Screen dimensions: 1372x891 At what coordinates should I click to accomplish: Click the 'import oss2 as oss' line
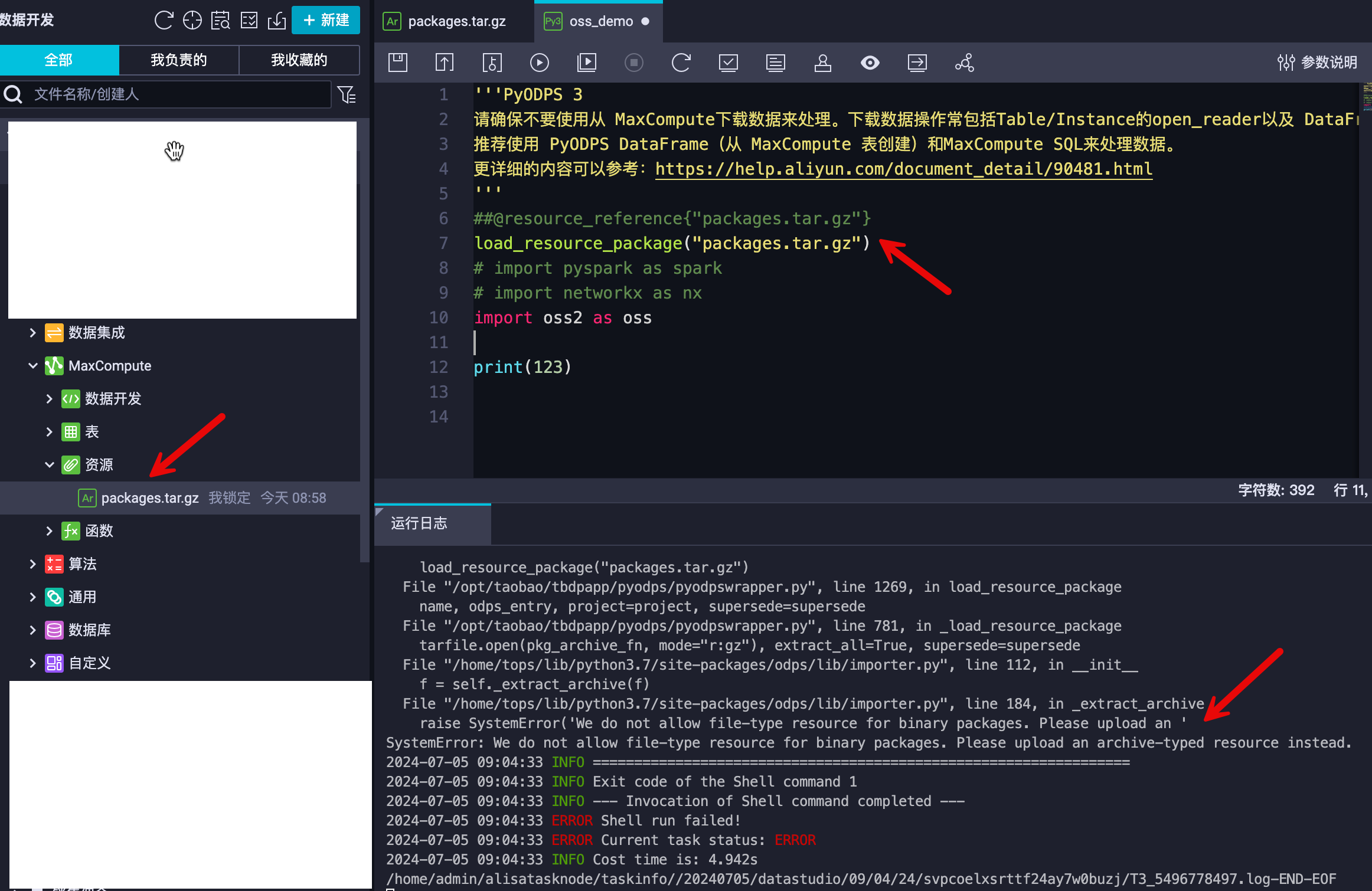pos(563,318)
